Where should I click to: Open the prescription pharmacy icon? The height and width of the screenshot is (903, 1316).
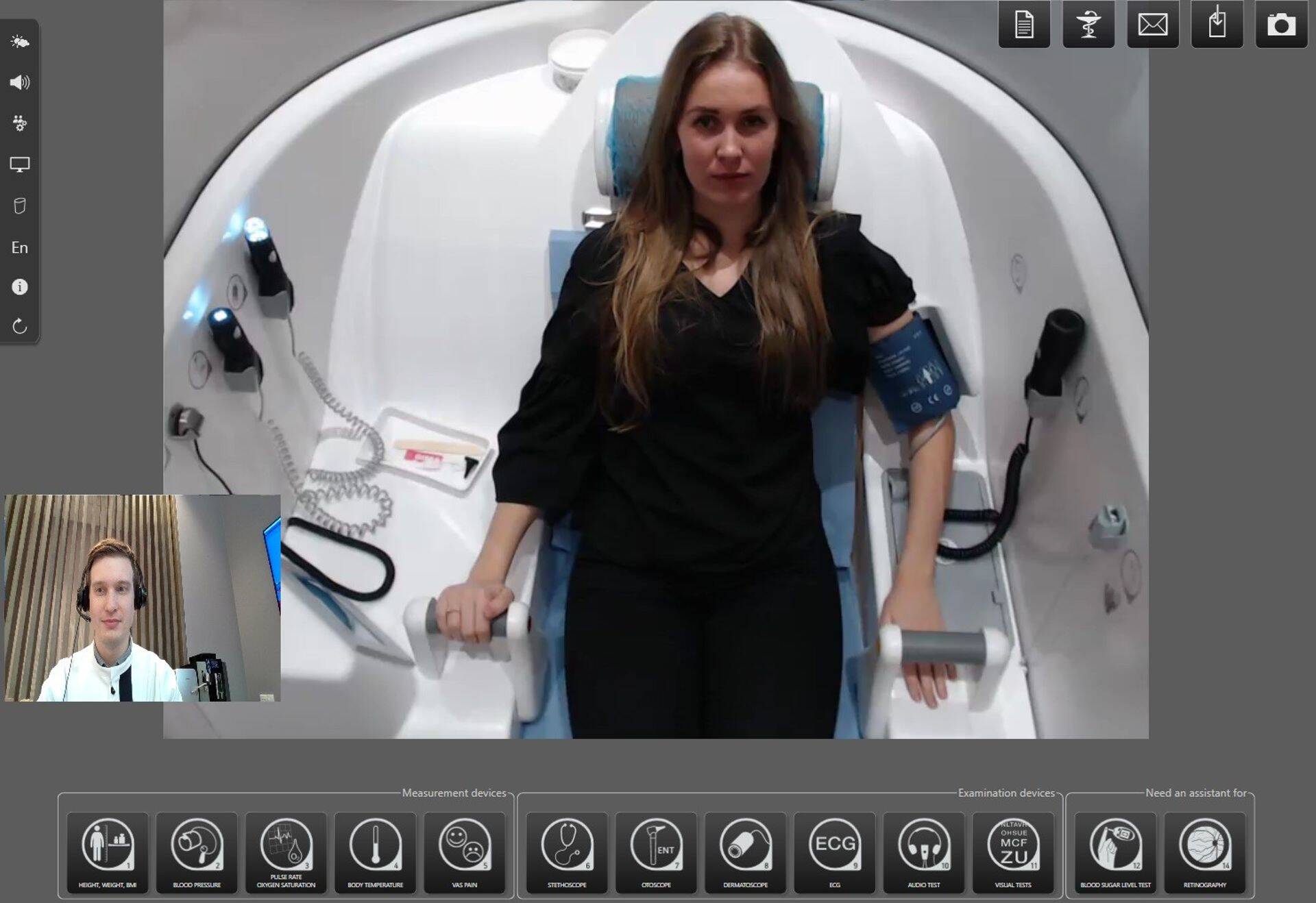[x=1088, y=25]
